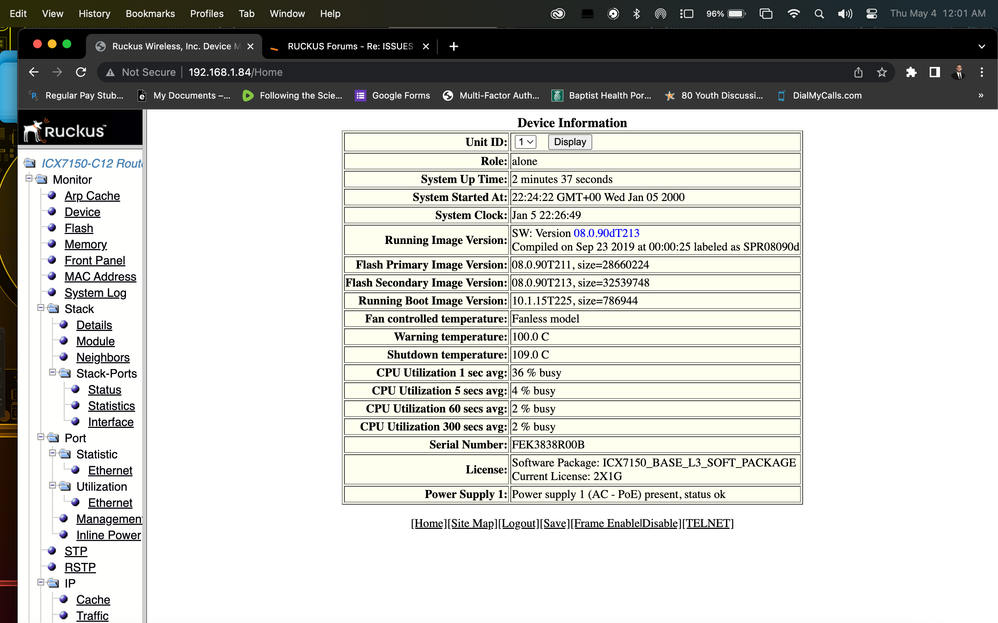This screenshot has height=623, width=998.
Task: Open the TELNET link
Action: [708, 523]
